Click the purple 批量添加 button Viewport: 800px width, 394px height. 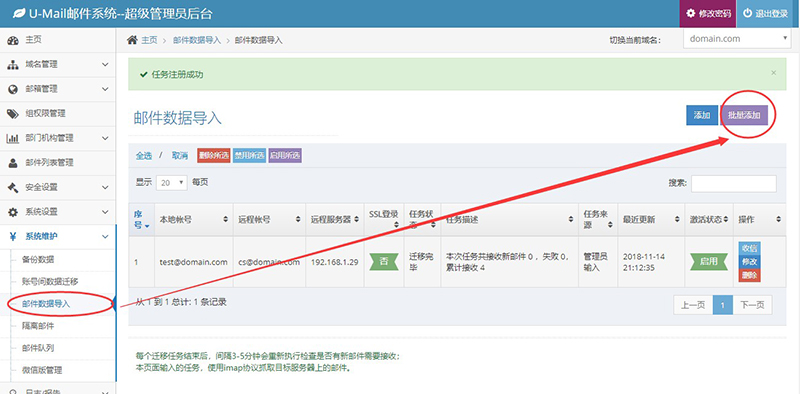coord(744,115)
